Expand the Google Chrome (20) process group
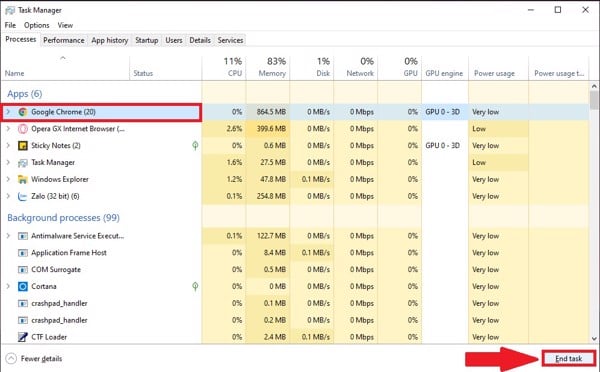Screen dimensions: 600x372 [x=8, y=112]
